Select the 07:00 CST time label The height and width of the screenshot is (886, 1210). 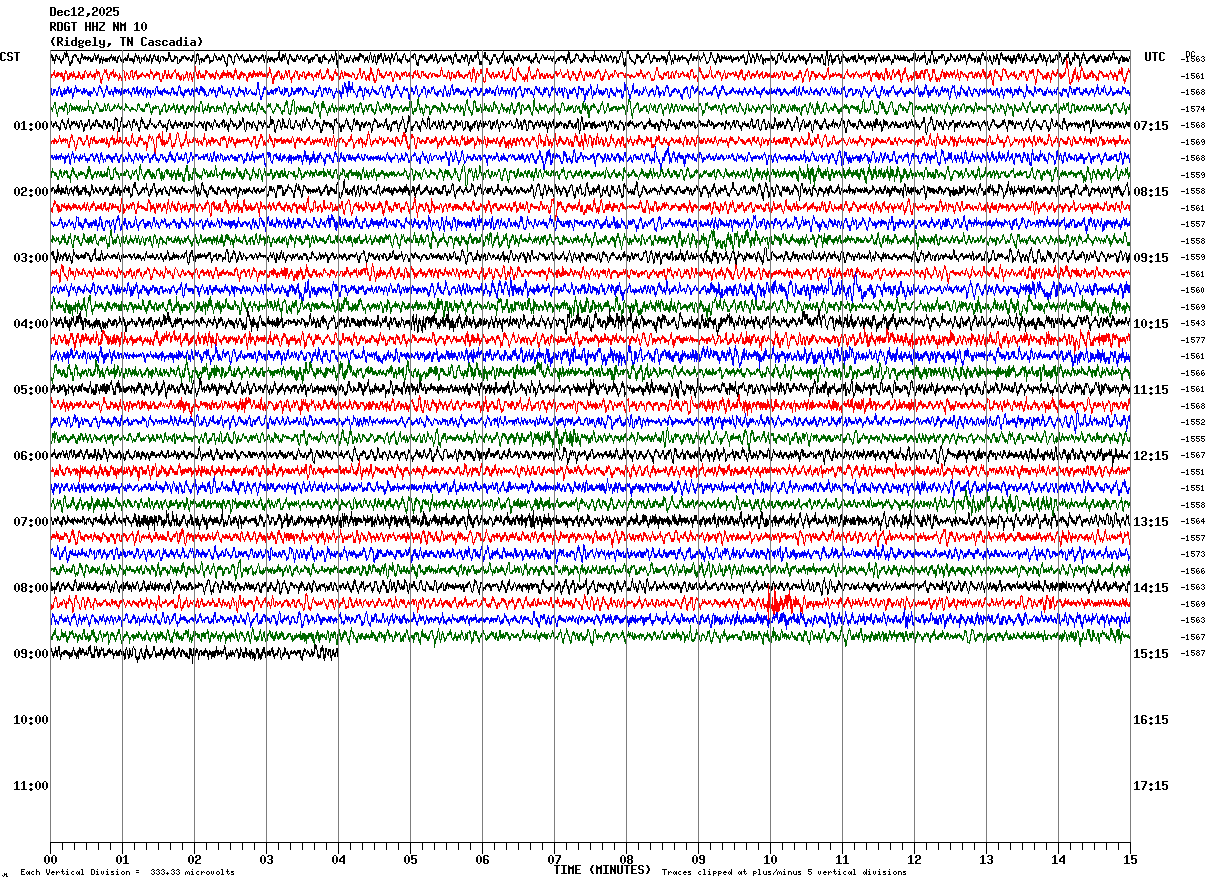[30, 522]
